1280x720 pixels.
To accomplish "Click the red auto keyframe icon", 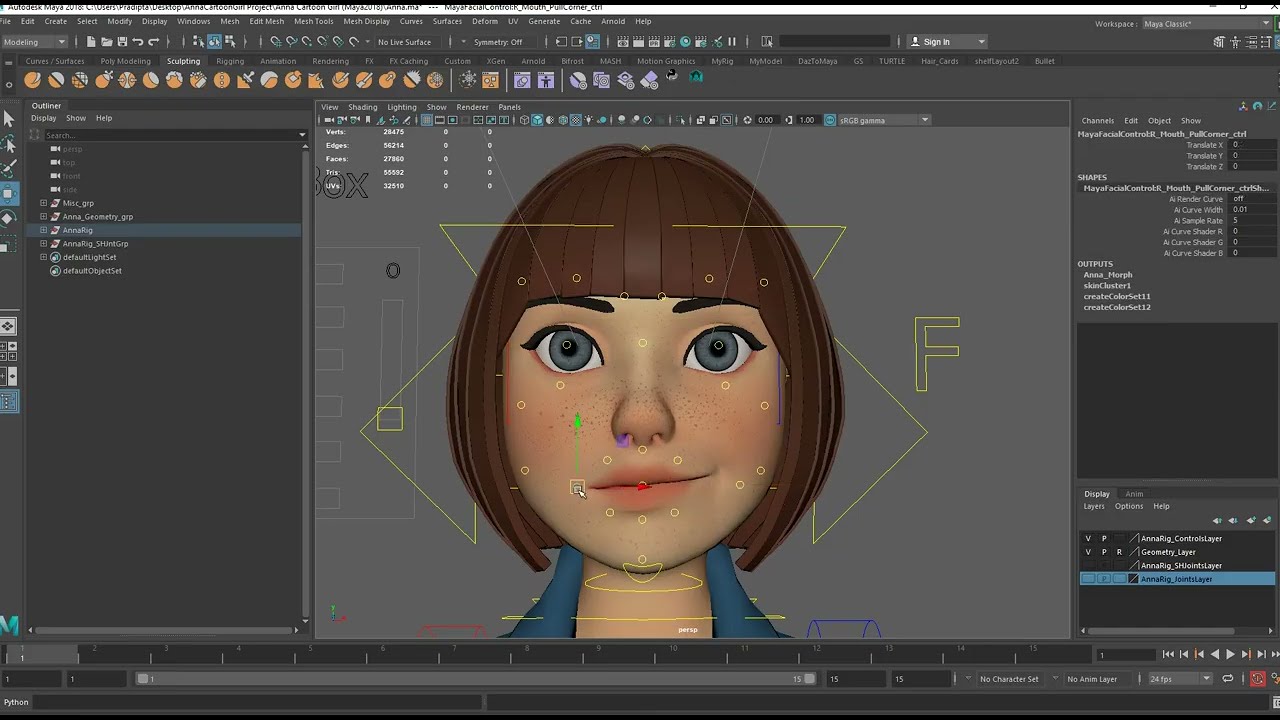I will click(1258, 679).
